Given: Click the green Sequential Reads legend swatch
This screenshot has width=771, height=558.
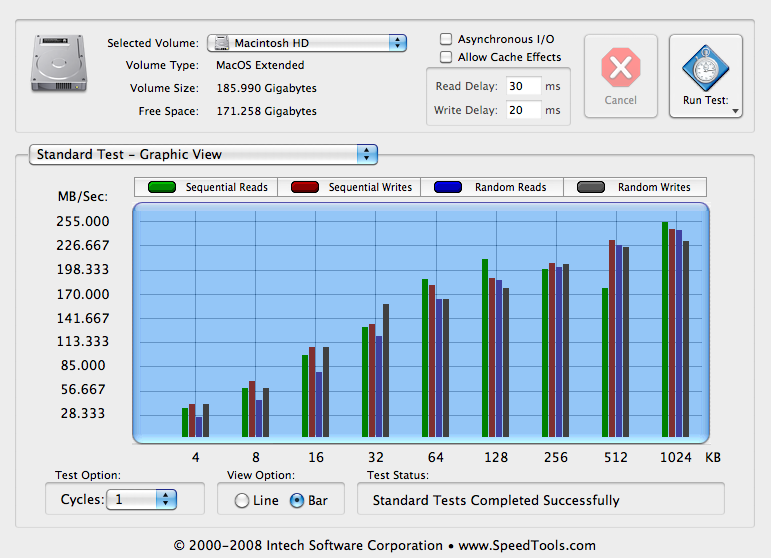Looking at the screenshot, I should coord(162,187).
